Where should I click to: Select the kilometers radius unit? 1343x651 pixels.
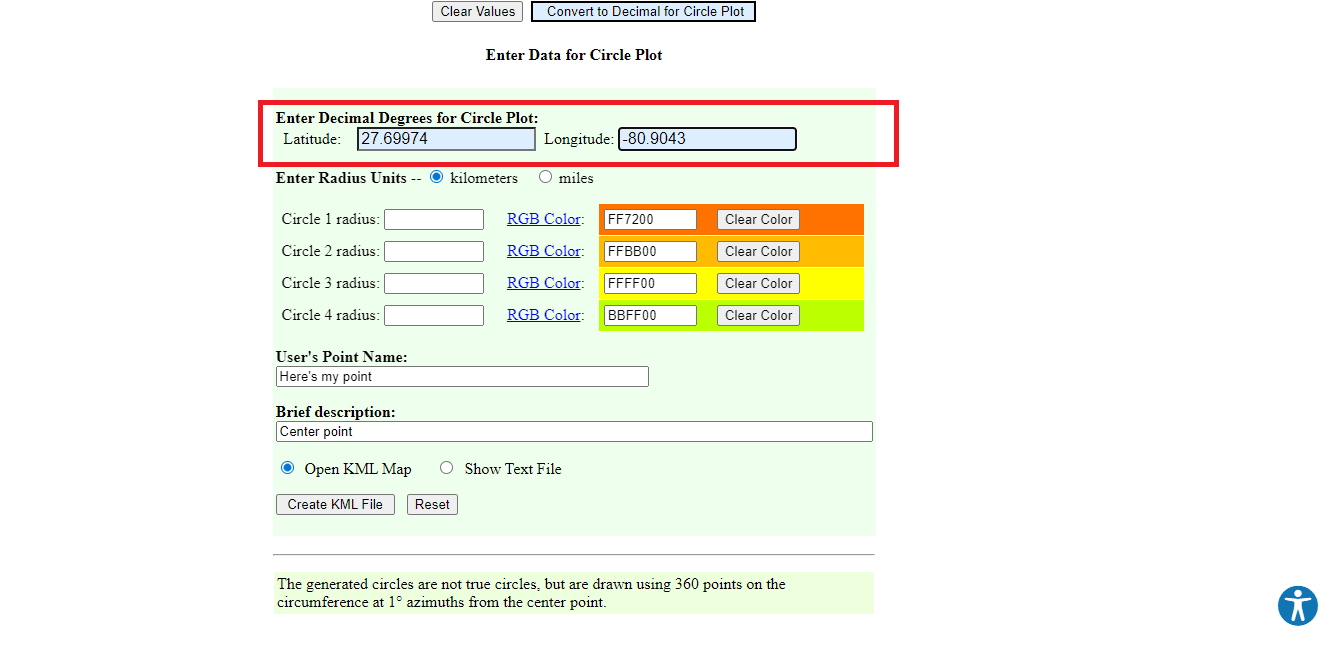click(x=436, y=177)
